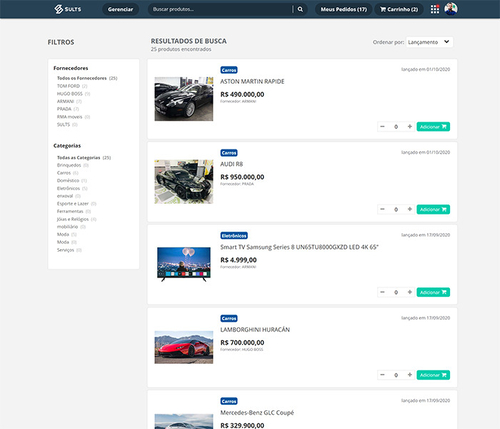Filter by category enxoval

(69, 196)
